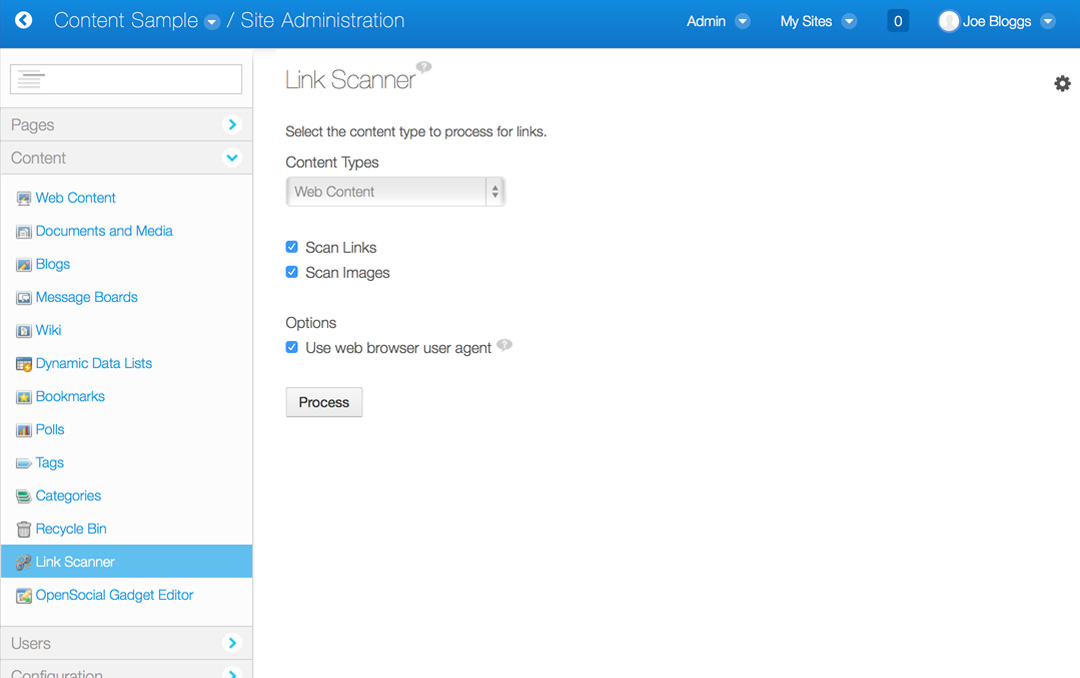Image resolution: width=1080 pixels, height=678 pixels.
Task: Open Web Content link in sidebar
Action: [76, 198]
